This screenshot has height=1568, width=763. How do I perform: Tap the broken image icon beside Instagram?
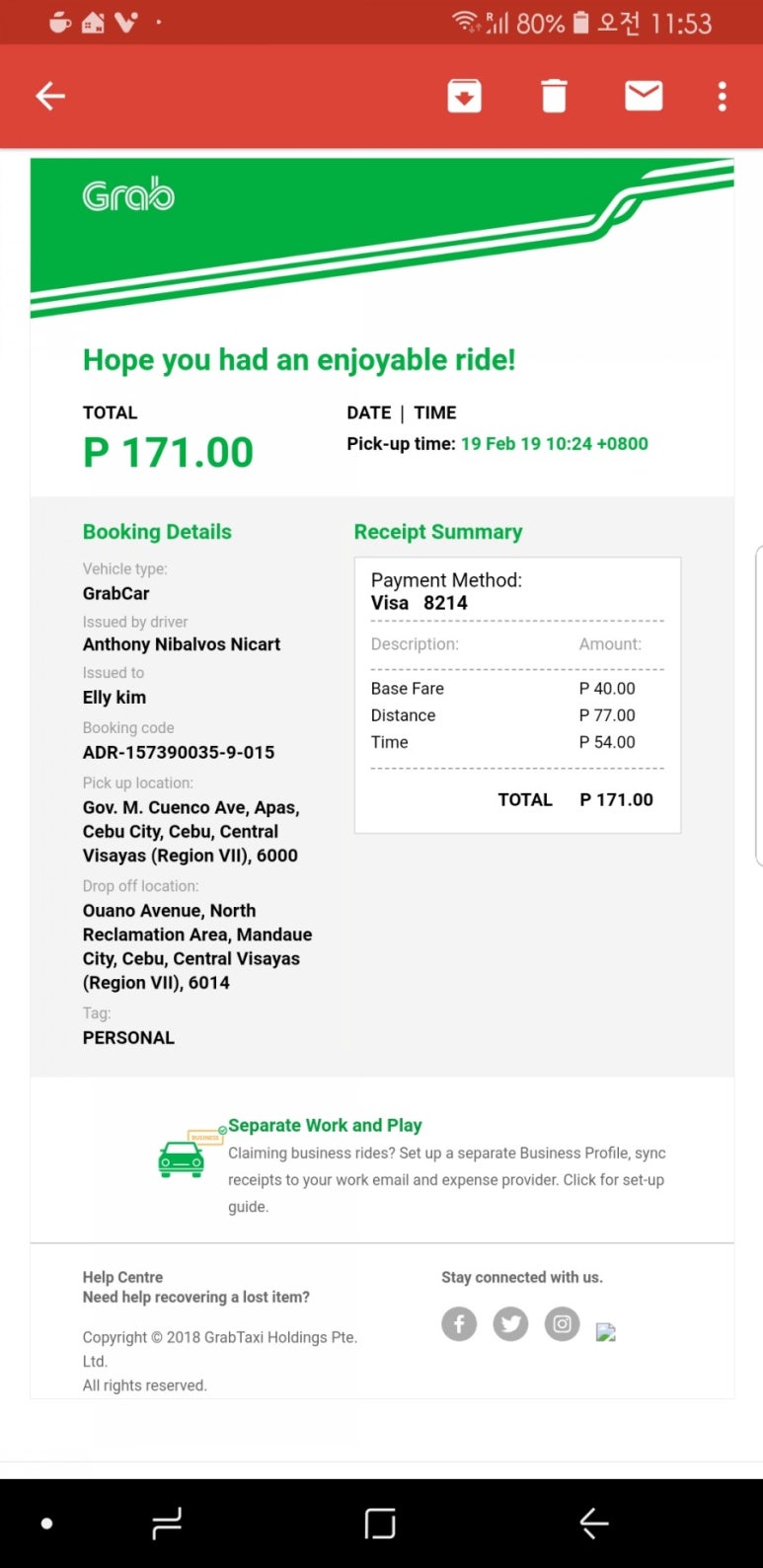[x=606, y=1332]
